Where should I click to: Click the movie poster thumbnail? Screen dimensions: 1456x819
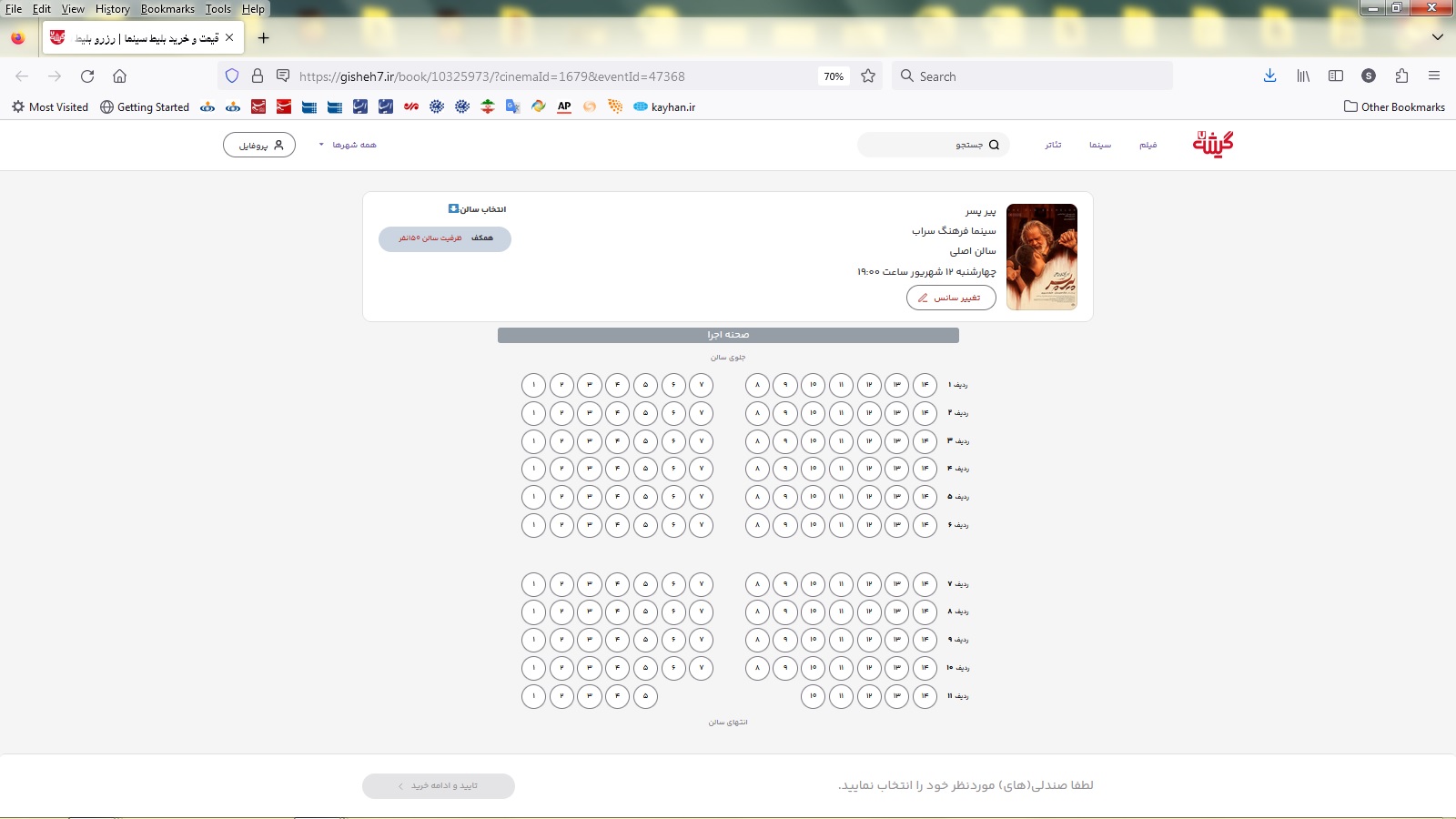click(1042, 257)
